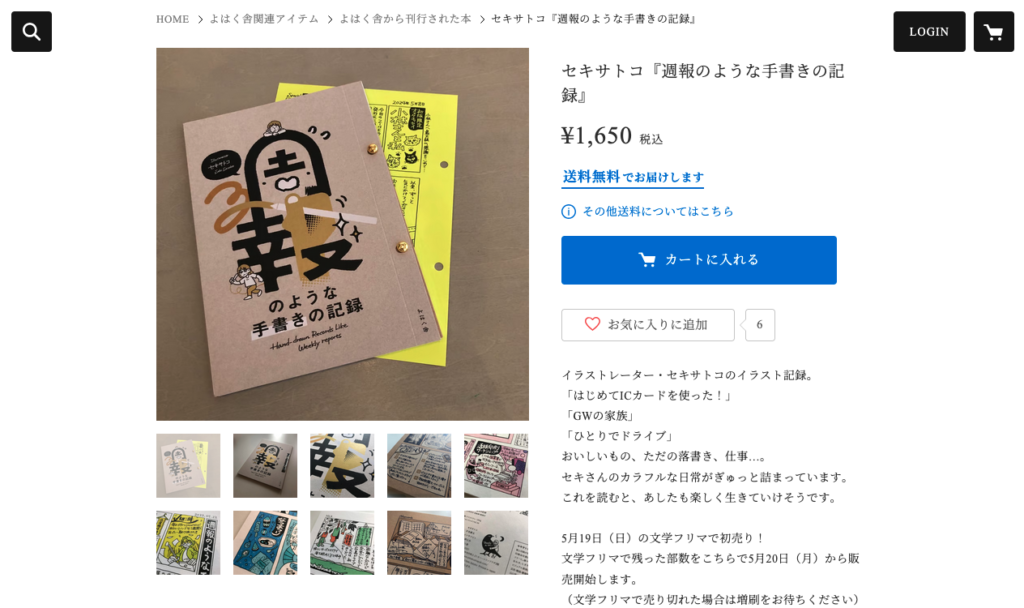Click the main product photo
The image size is (1024, 608).
click(x=342, y=234)
